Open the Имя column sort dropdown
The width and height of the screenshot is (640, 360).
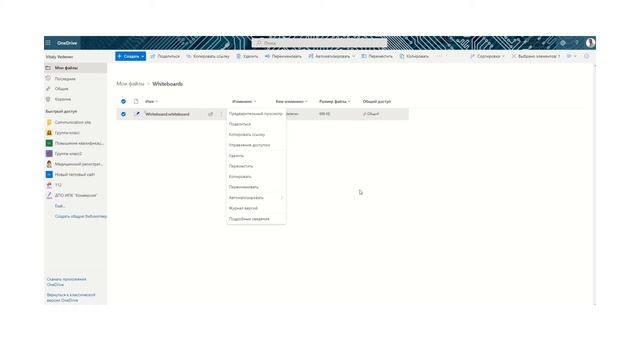pos(151,101)
